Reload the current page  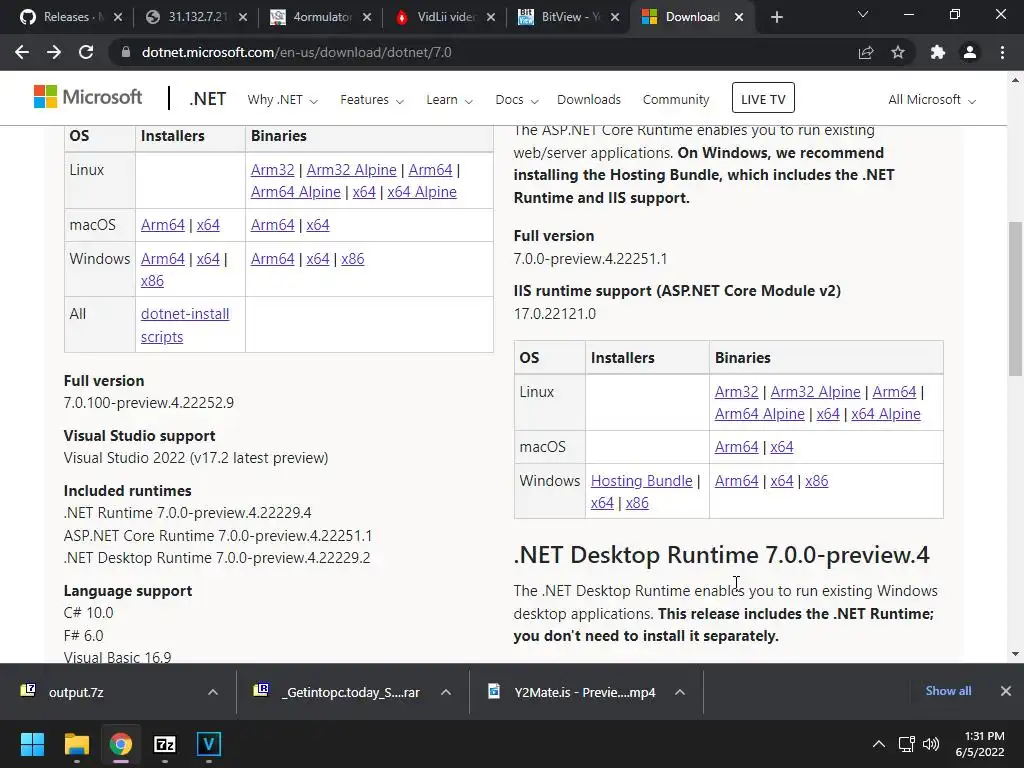coord(86,52)
